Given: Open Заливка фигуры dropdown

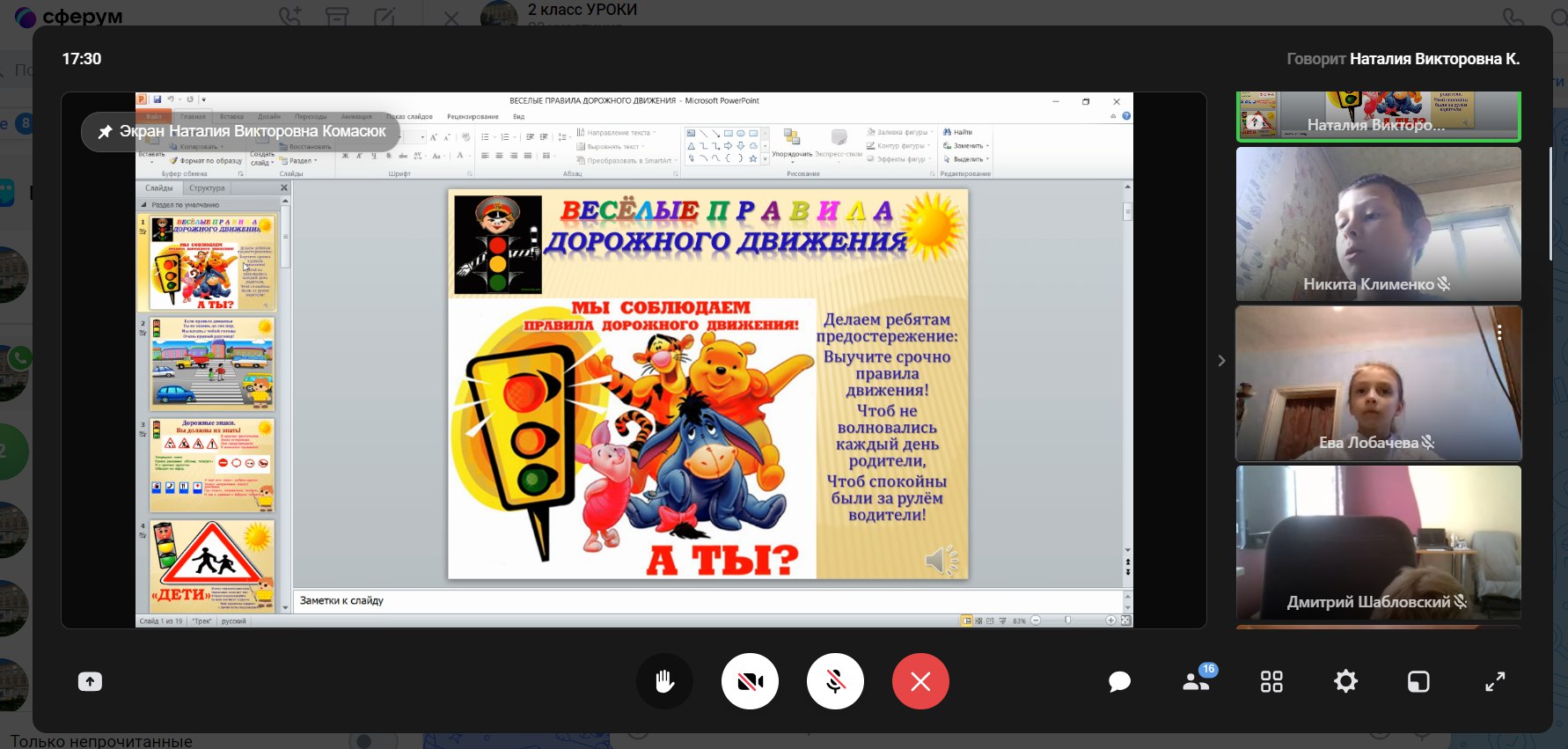Looking at the screenshot, I should coord(900,132).
